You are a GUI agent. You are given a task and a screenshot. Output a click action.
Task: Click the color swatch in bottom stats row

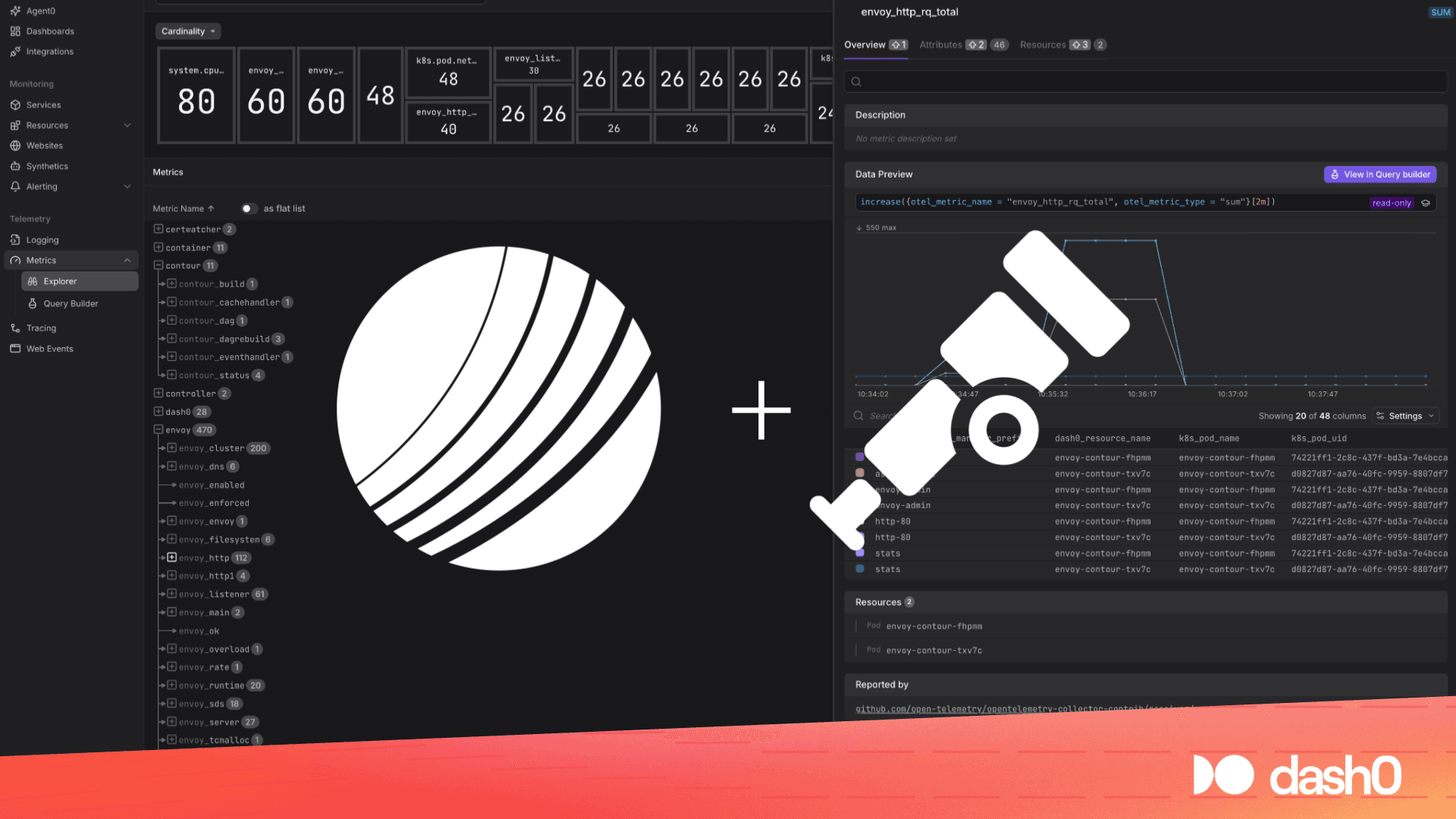860,568
